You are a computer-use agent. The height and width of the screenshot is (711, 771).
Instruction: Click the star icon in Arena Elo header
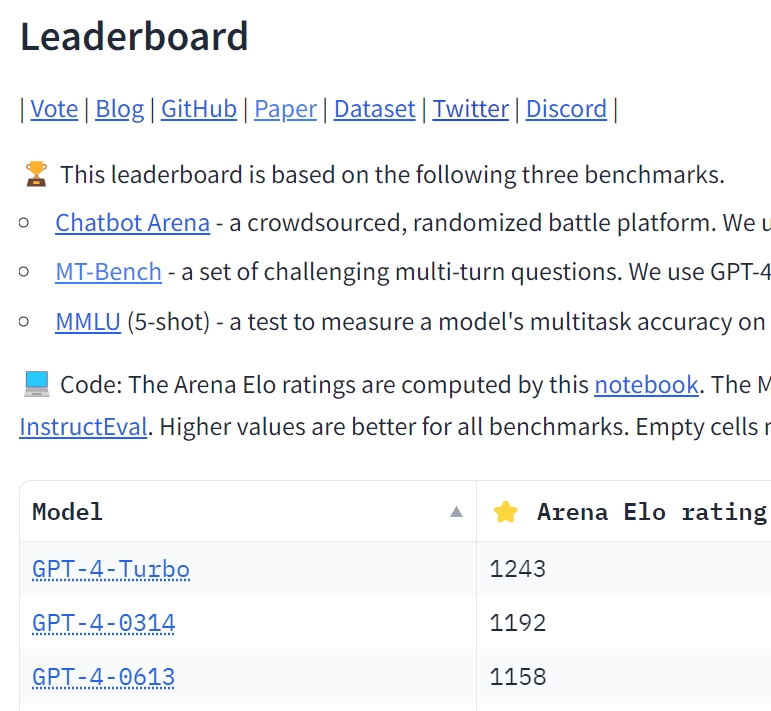(505, 512)
